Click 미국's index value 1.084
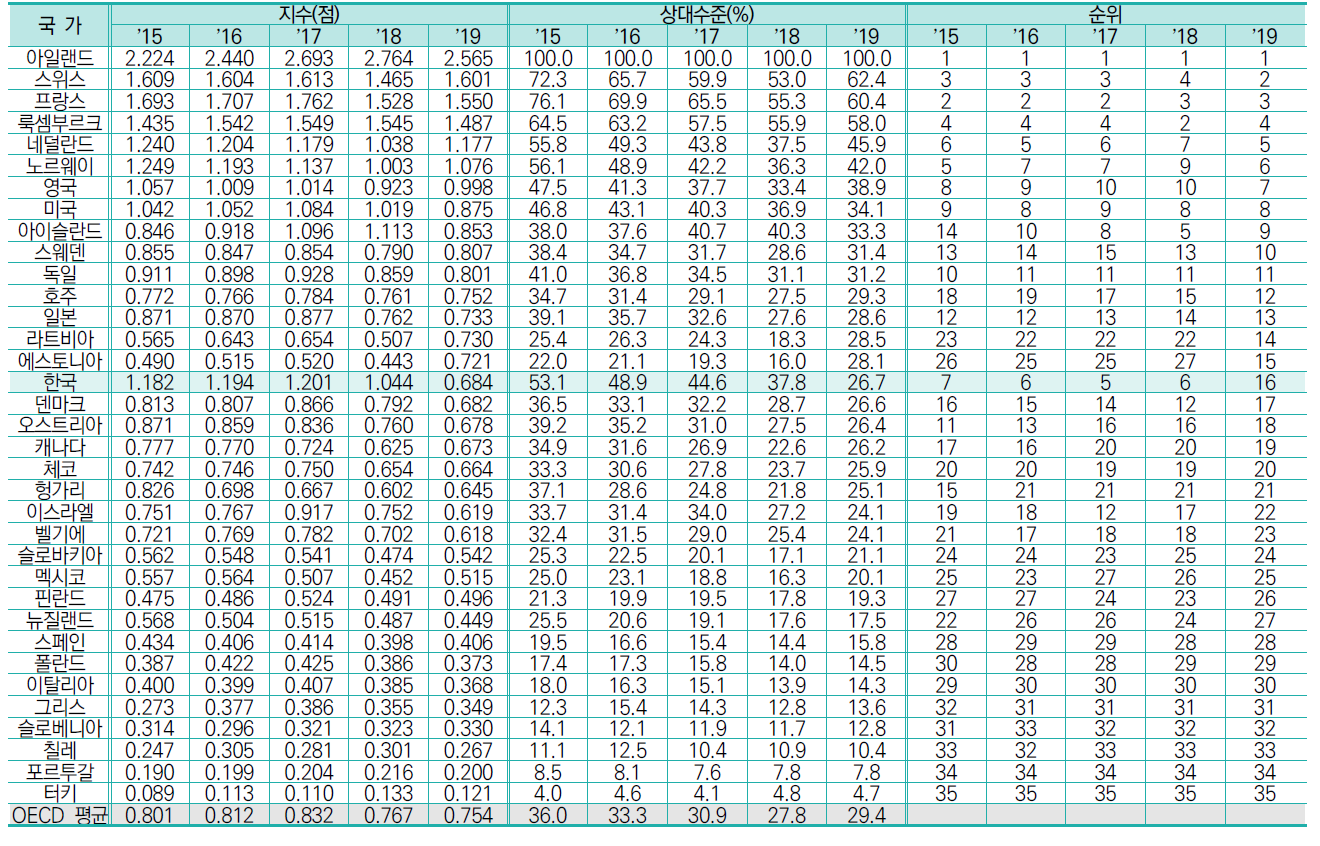The height and width of the screenshot is (846, 1320). click(x=308, y=208)
